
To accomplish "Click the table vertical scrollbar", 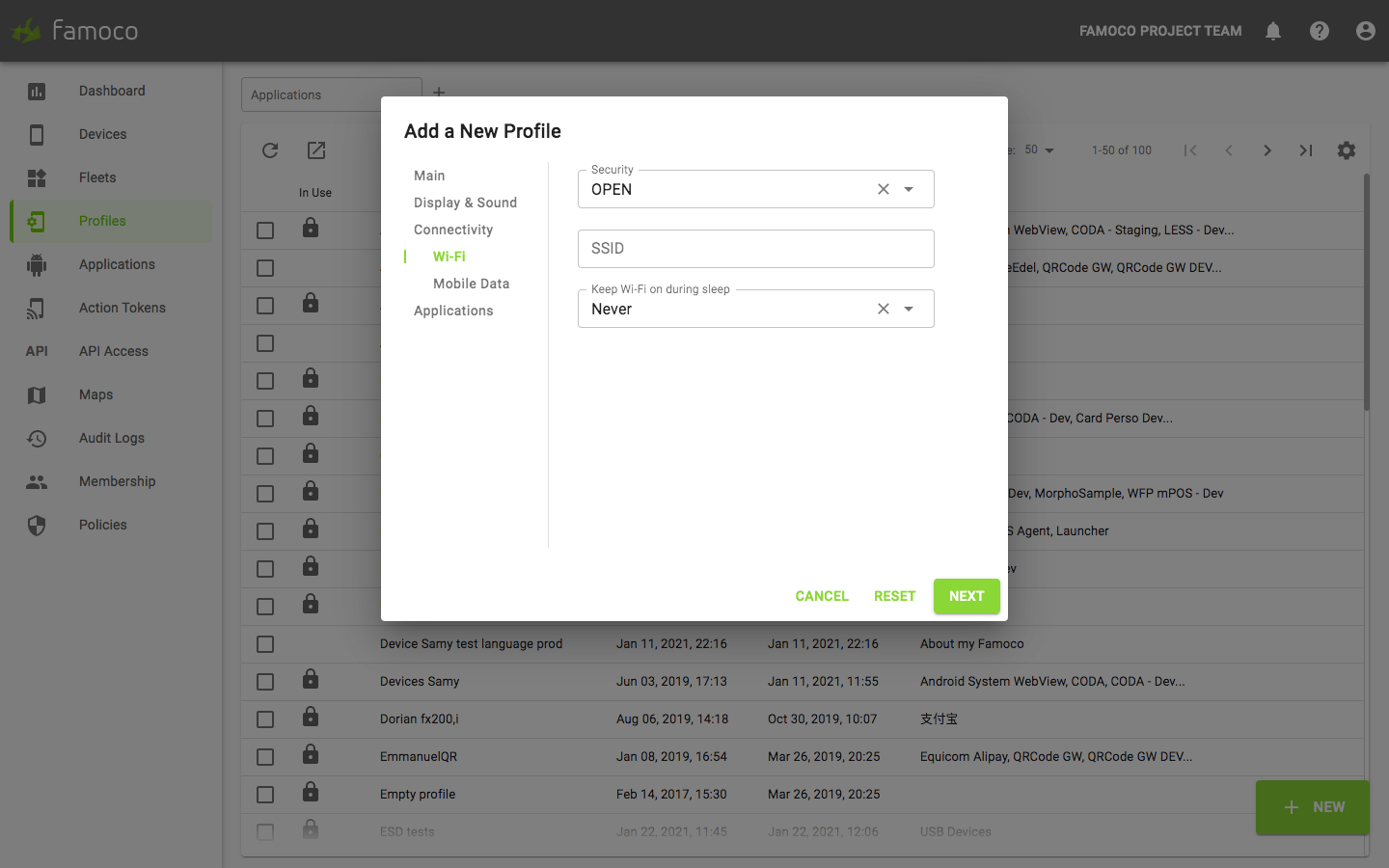I will click(1366, 292).
